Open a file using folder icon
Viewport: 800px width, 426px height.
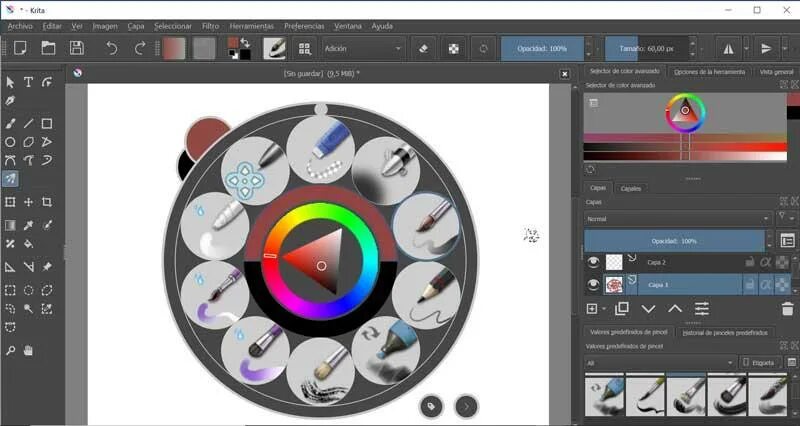click(x=48, y=48)
